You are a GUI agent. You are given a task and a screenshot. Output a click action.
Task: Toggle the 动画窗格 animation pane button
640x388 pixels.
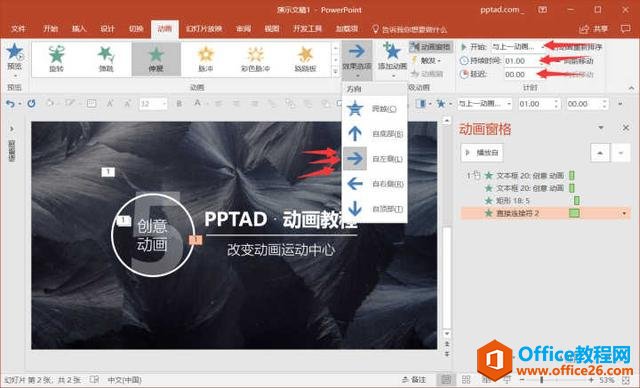[431, 47]
